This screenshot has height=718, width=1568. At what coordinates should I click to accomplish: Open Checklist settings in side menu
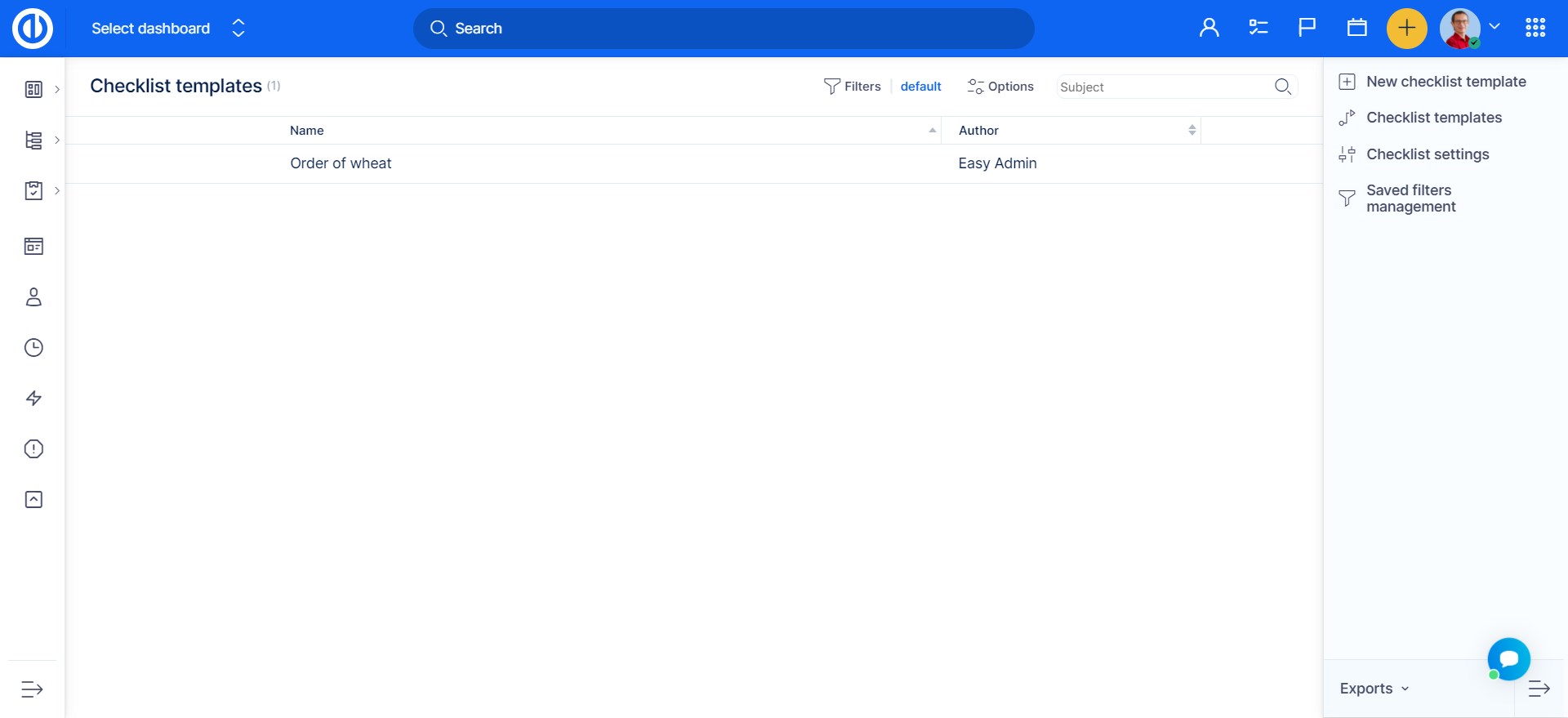[x=1427, y=154]
